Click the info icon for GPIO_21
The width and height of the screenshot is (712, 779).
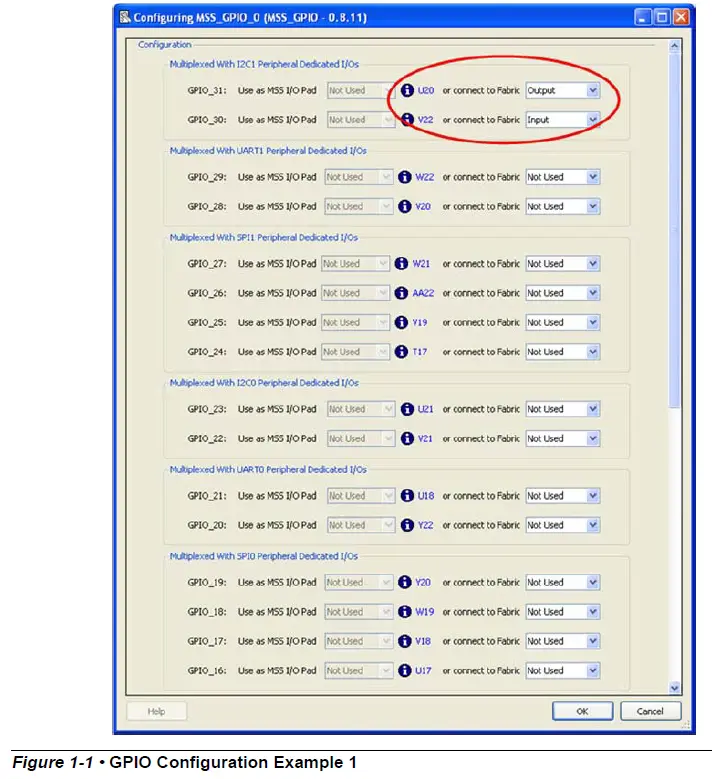click(x=407, y=495)
